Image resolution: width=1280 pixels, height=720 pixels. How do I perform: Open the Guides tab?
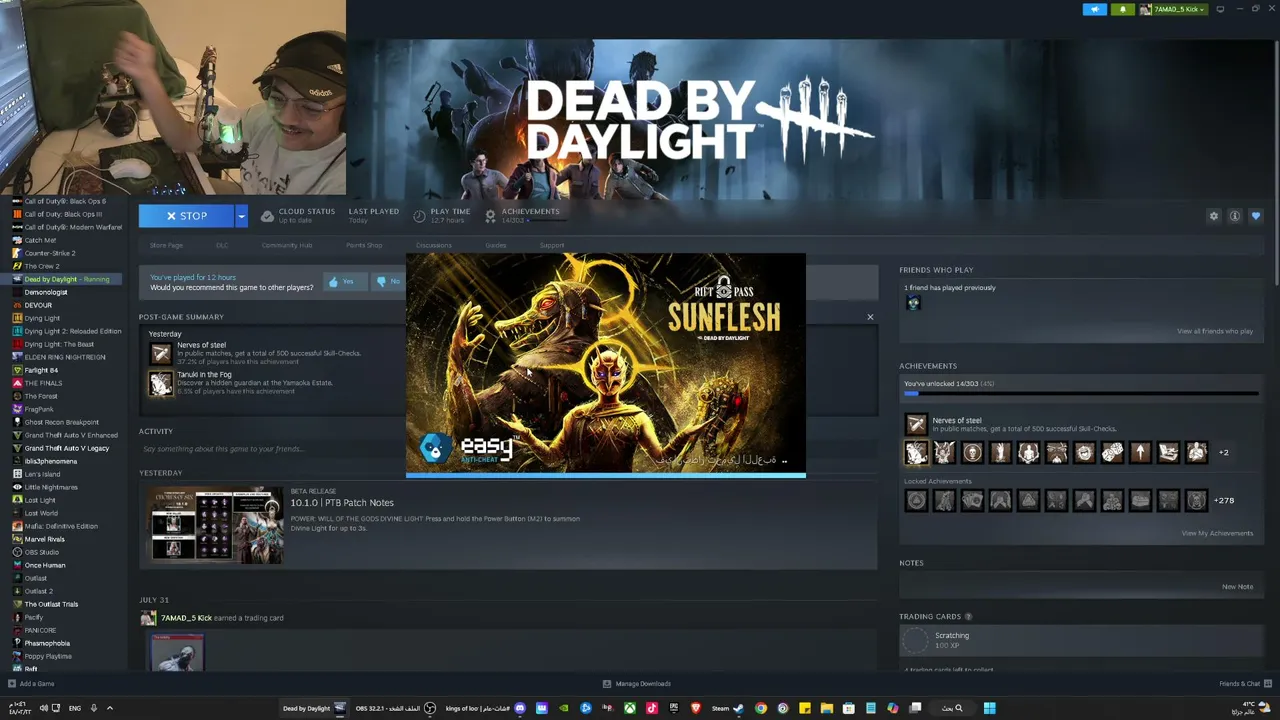point(496,245)
